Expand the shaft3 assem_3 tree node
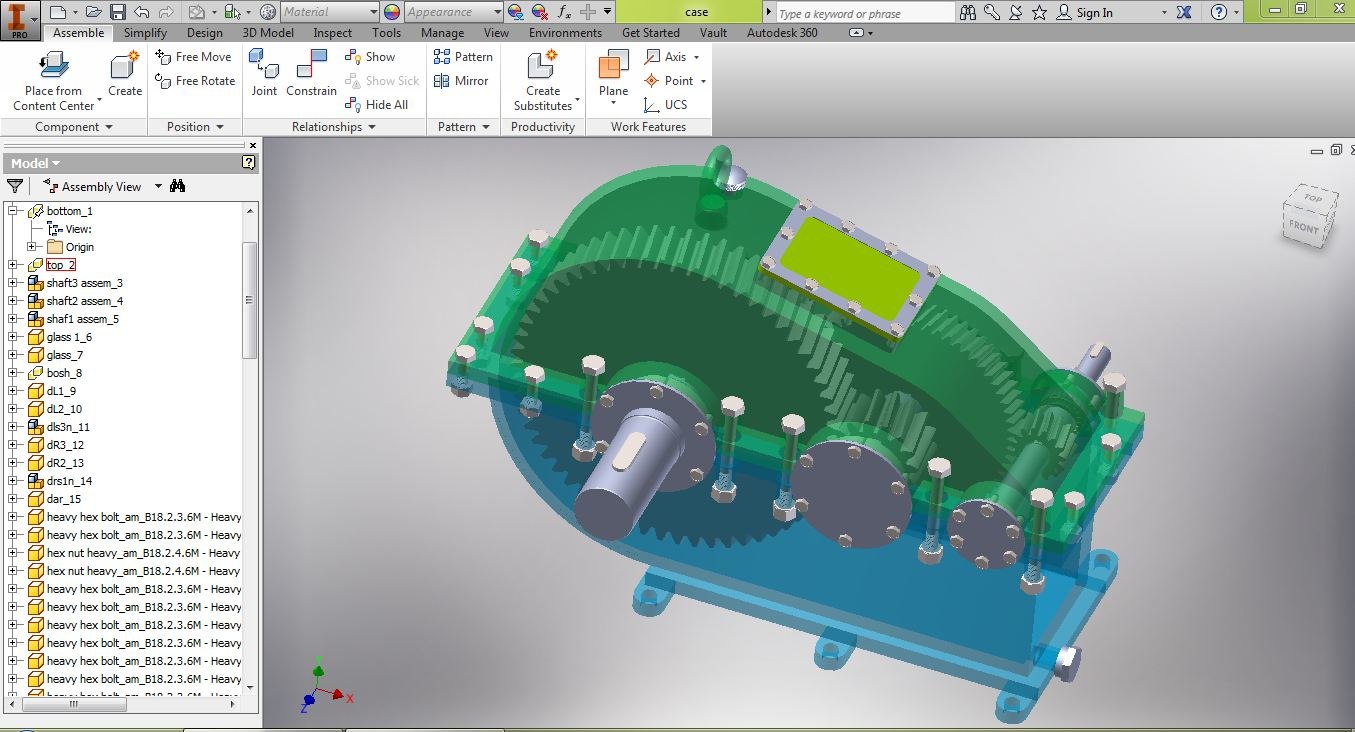 tap(13, 283)
